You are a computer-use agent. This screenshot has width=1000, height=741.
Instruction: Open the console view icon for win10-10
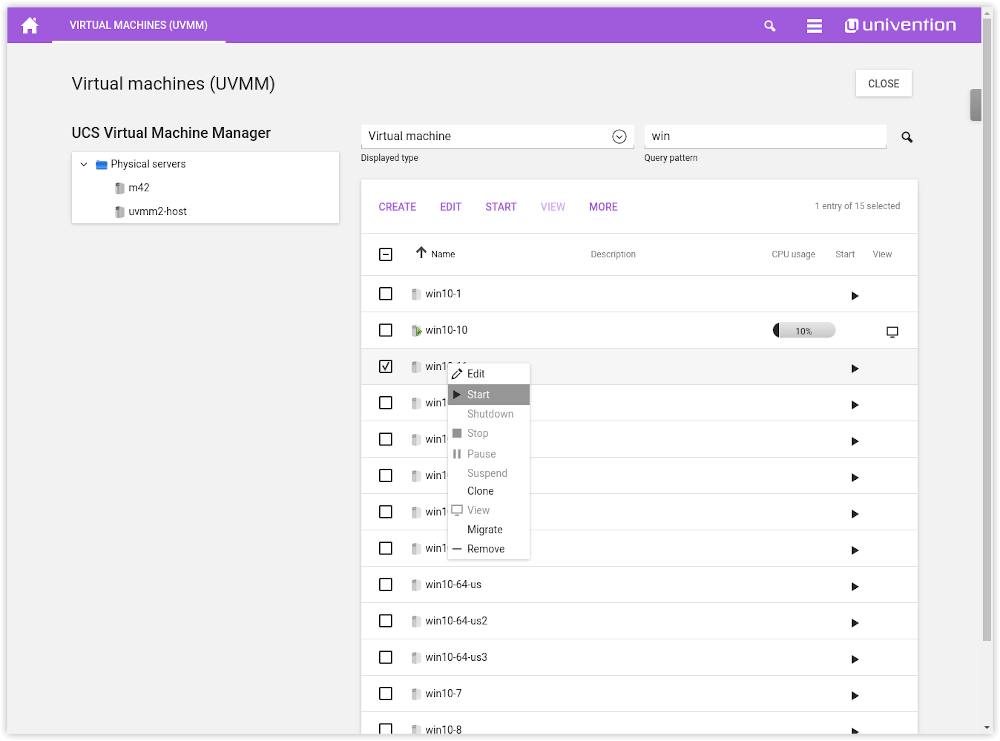[x=892, y=332]
